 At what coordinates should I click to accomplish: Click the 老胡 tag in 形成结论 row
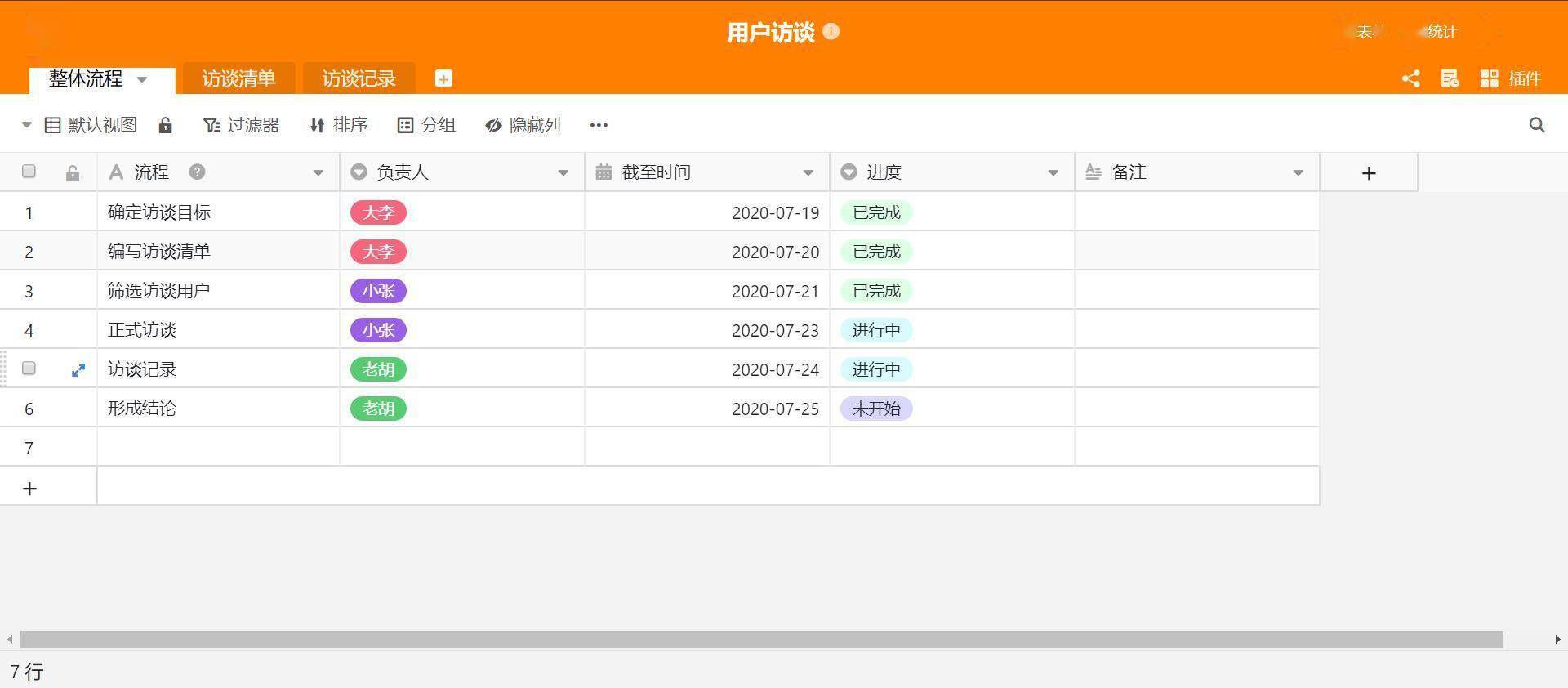pos(378,409)
